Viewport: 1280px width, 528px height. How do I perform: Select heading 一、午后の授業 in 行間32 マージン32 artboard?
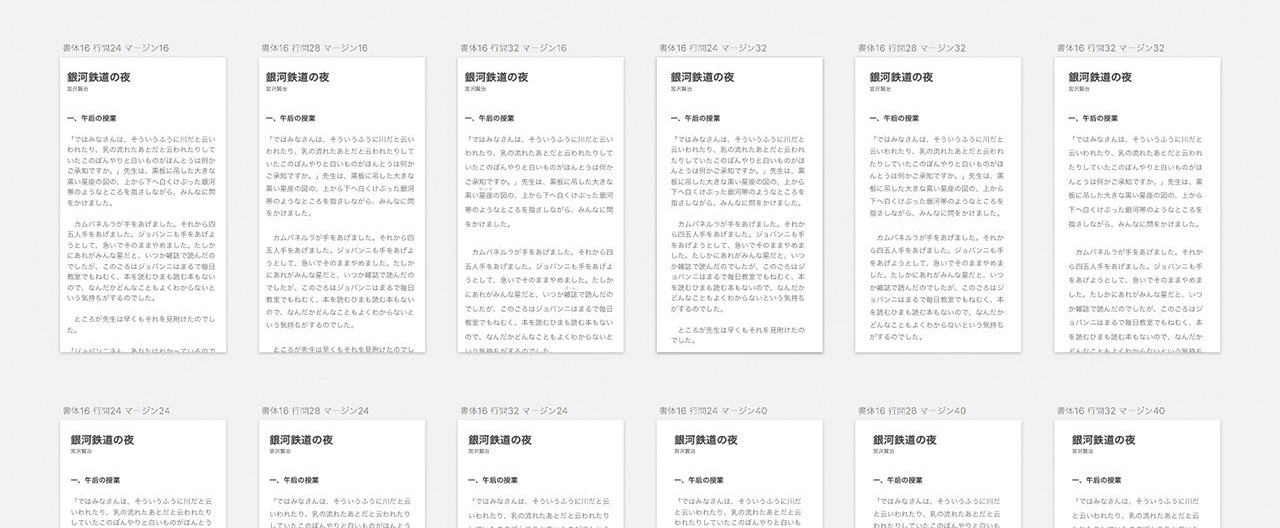1091,118
